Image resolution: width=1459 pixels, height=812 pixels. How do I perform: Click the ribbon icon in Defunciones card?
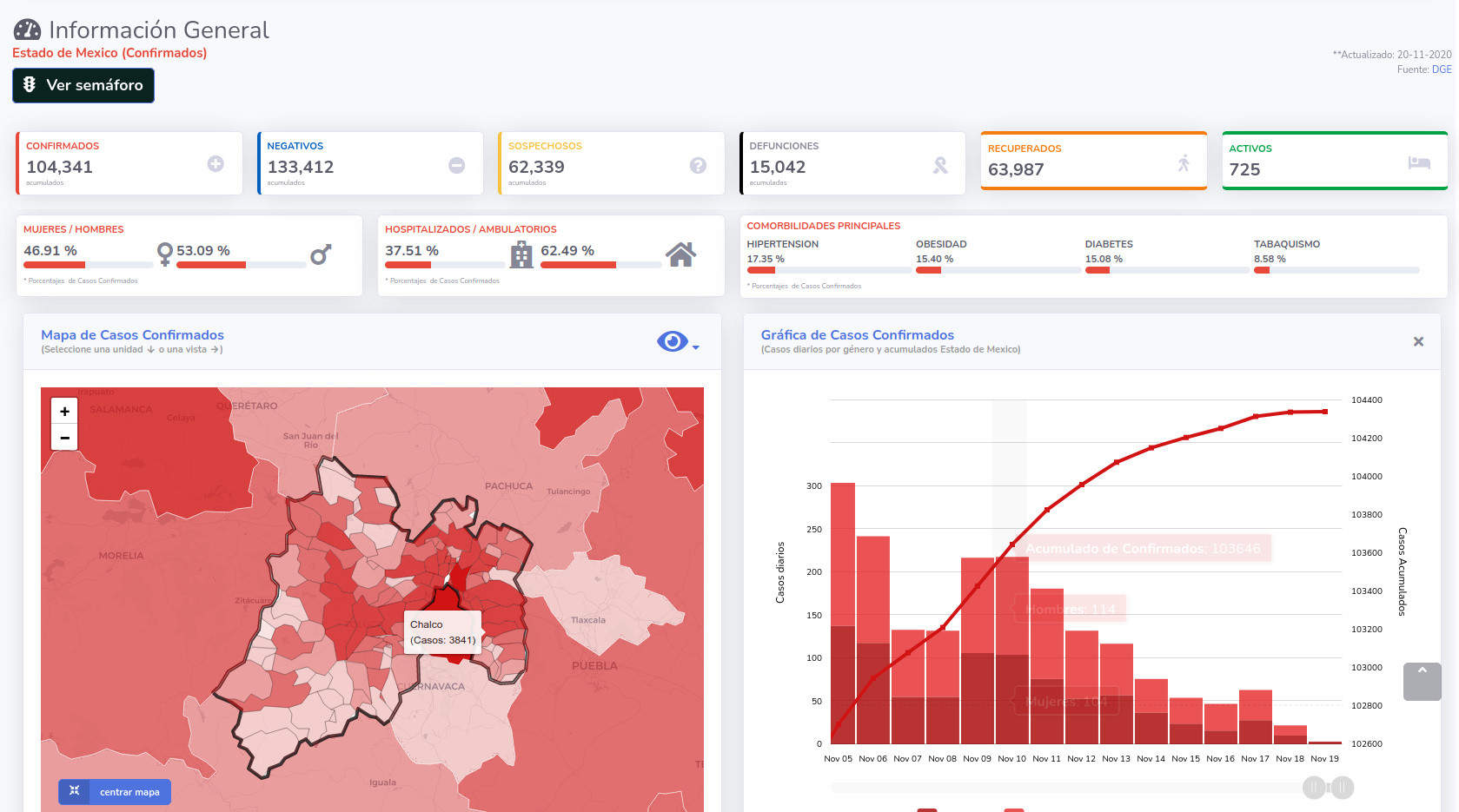point(940,165)
